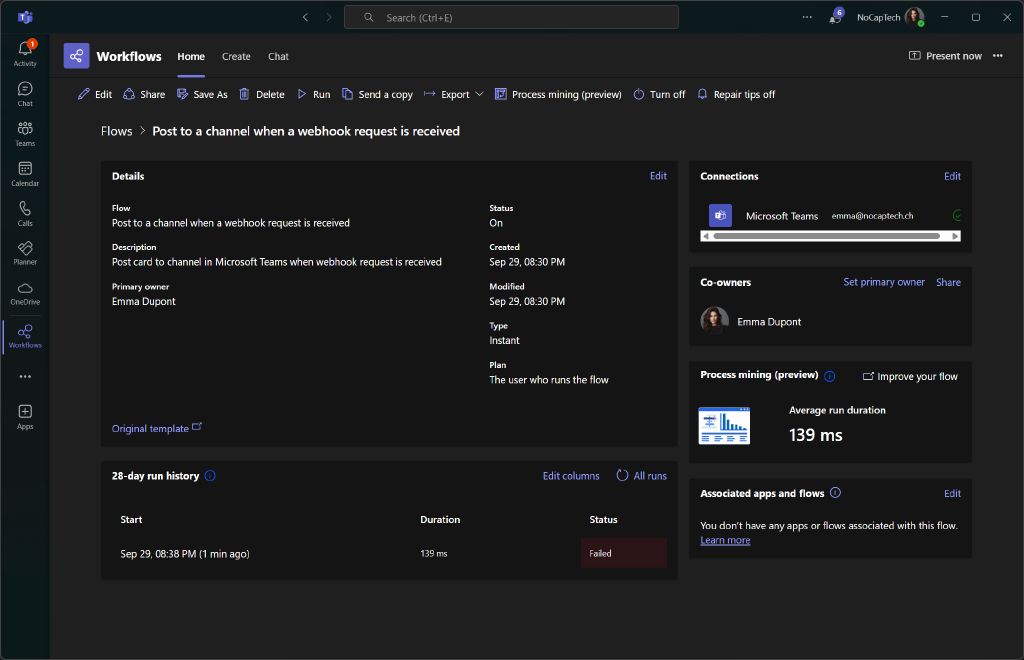Screen dimensions: 1024x660
Task: Click Set primary owner link
Action: (884, 282)
